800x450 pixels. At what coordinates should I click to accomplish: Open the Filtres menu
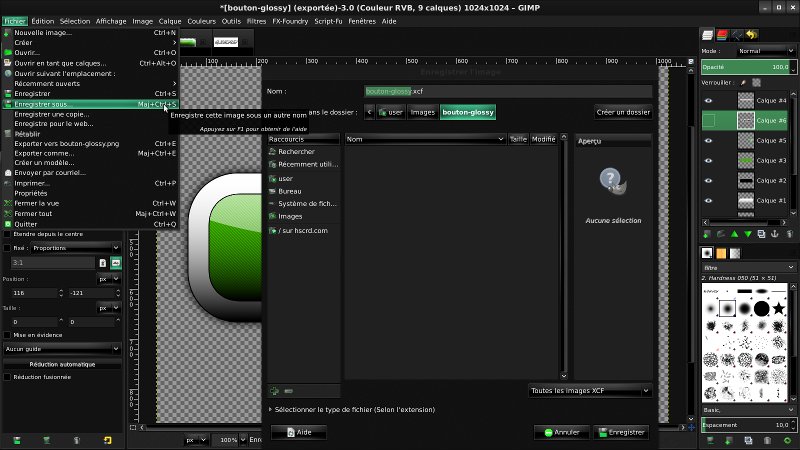click(256, 21)
